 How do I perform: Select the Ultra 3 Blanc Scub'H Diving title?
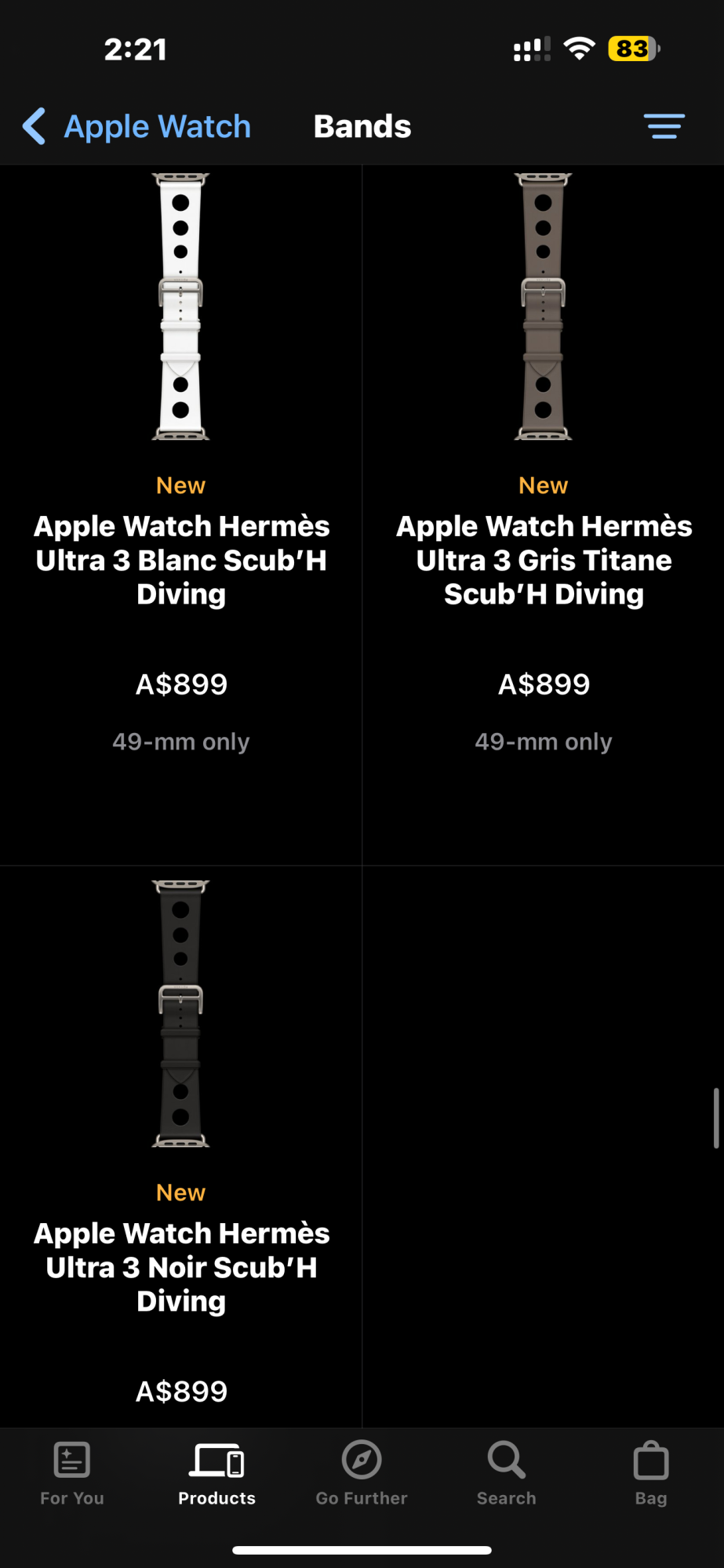click(181, 560)
